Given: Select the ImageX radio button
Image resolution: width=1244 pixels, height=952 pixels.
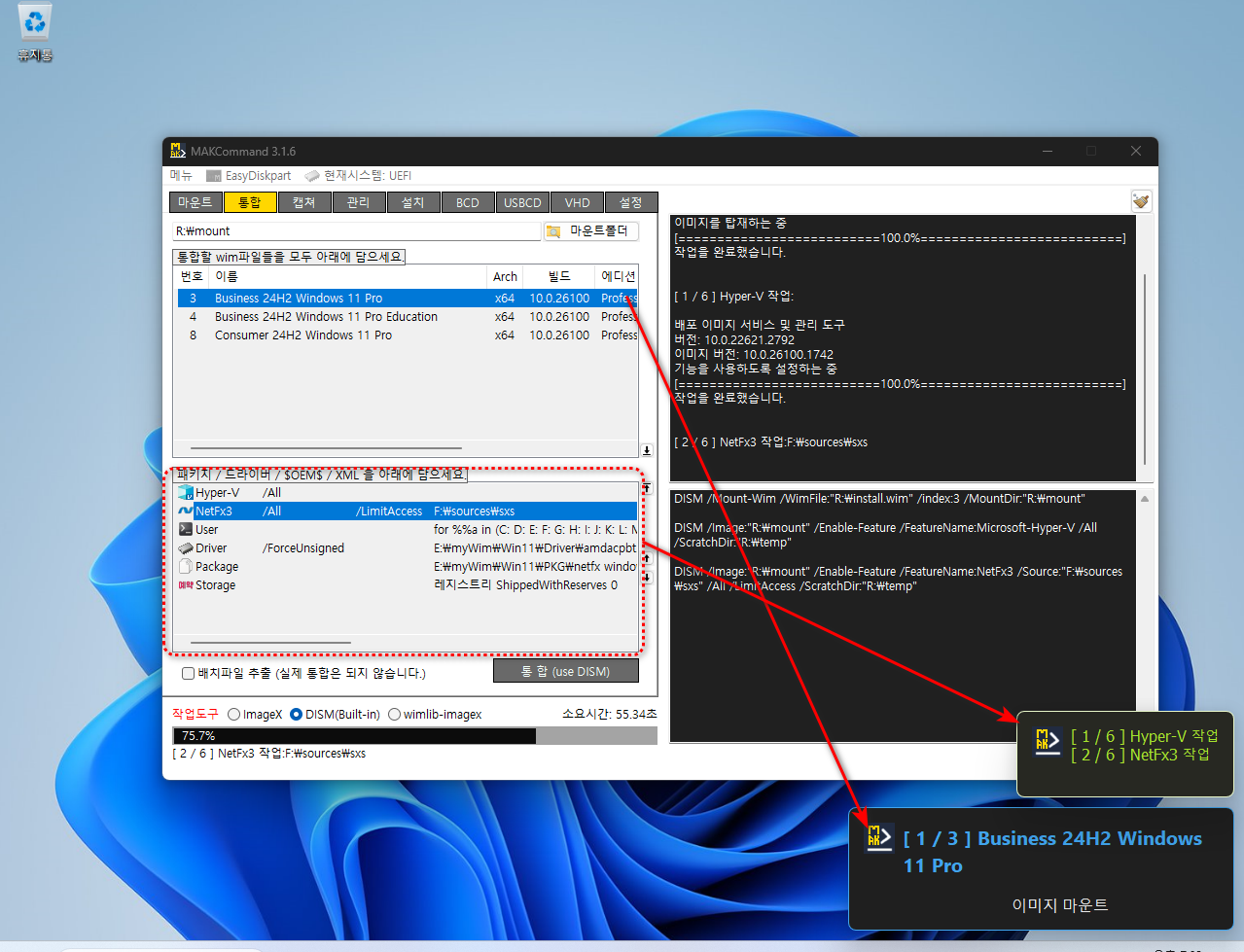Looking at the screenshot, I should (x=233, y=715).
